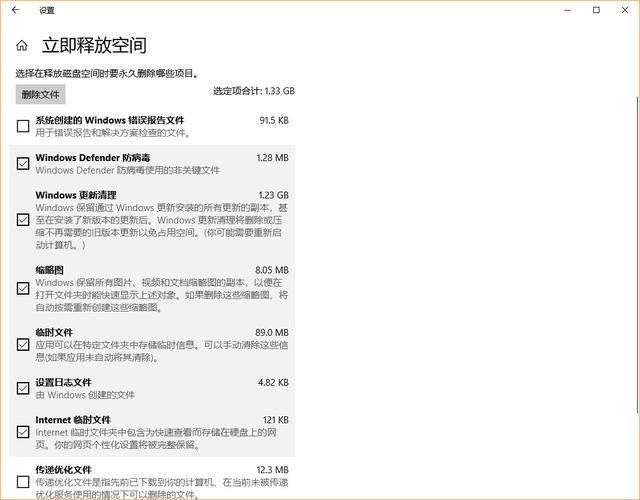Click the 89.0 MB size value
Image resolution: width=640 pixels, height=500 pixels.
[272, 332]
